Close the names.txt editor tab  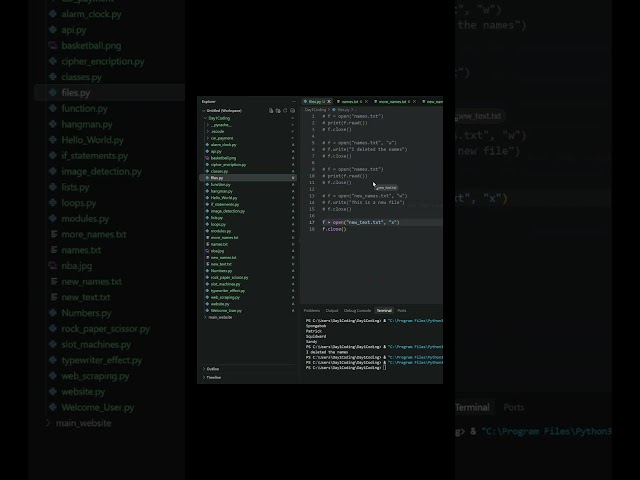pyautogui.click(x=366, y=102)
